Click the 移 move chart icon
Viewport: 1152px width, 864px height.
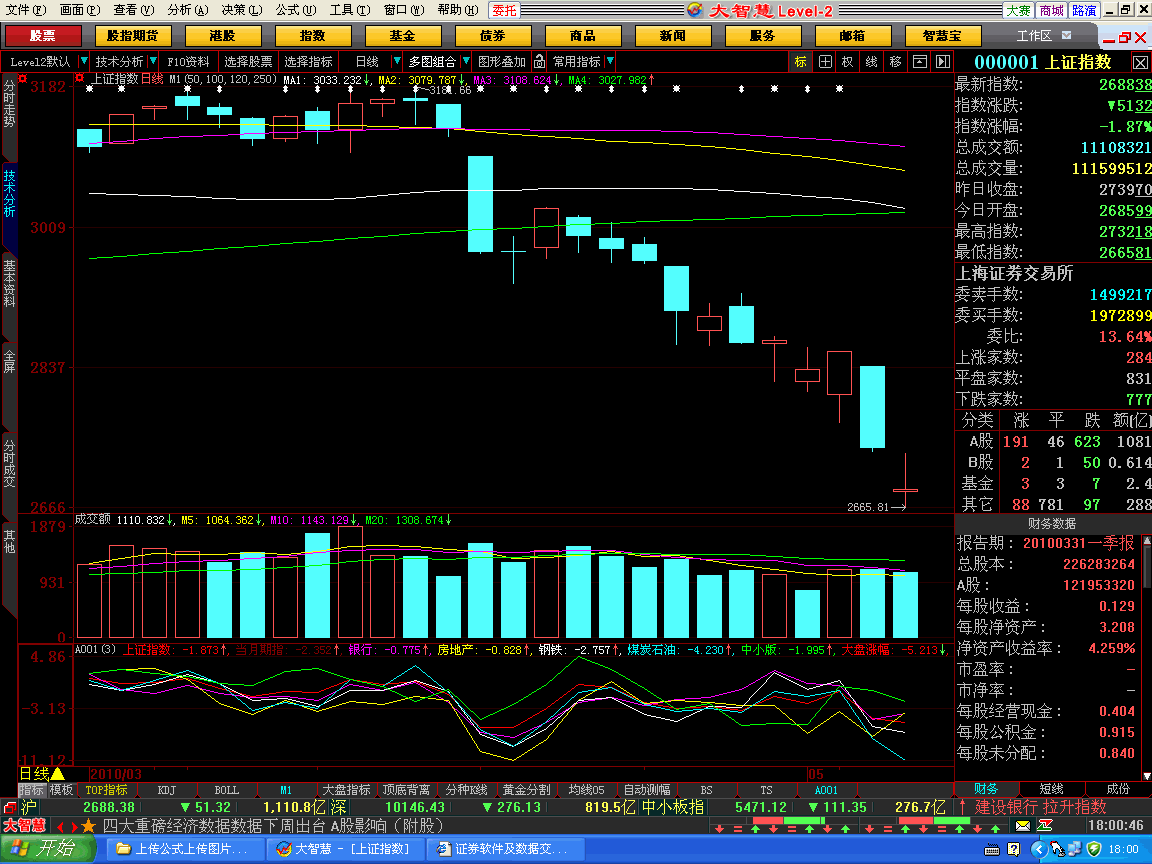[895, 62]
